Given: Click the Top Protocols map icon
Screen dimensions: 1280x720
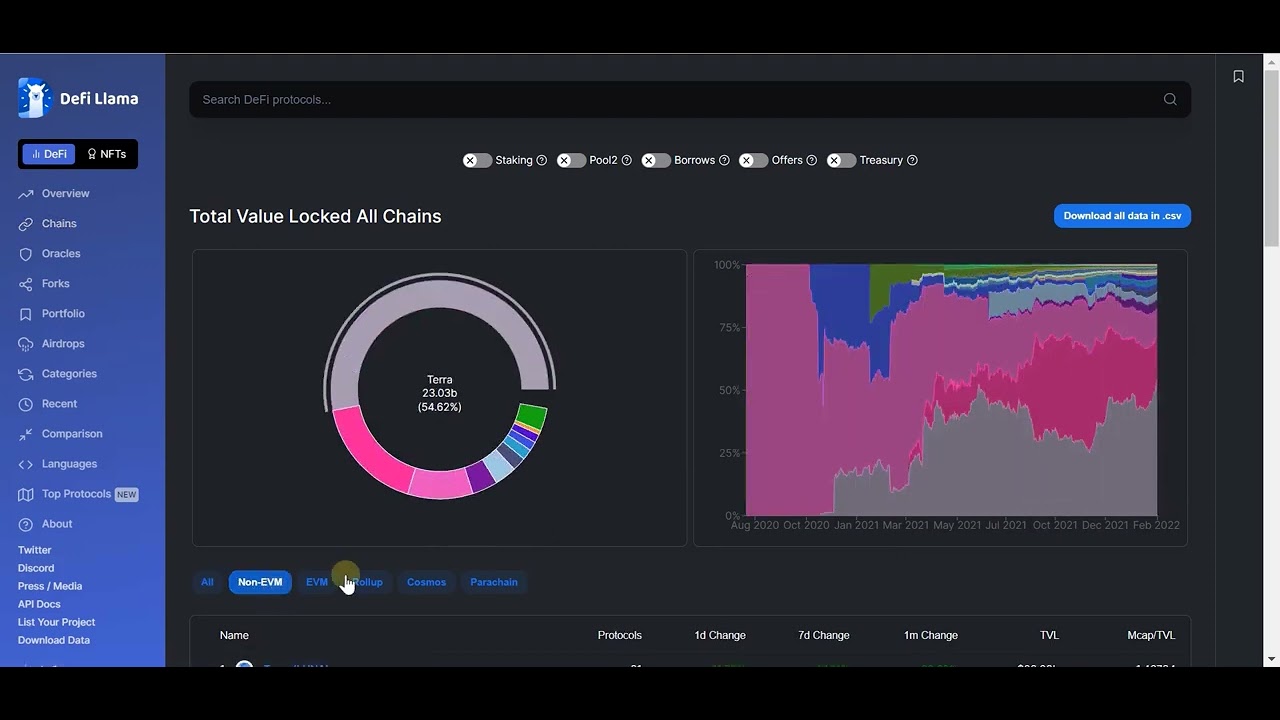Looking at the screenshot, I should coord(26,494).
